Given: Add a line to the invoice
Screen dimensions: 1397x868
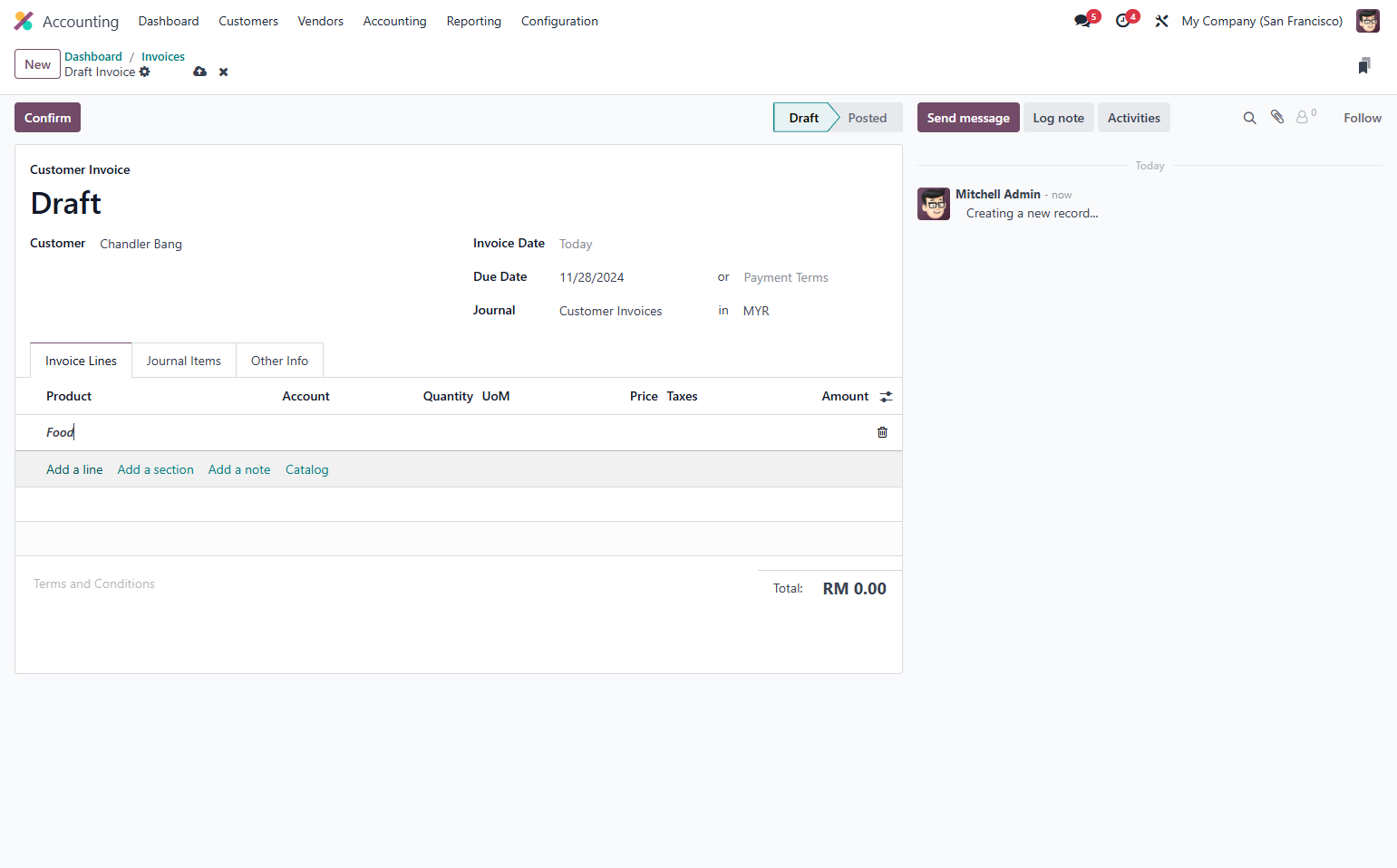Looking at the screenshot, I should [74, 469].
